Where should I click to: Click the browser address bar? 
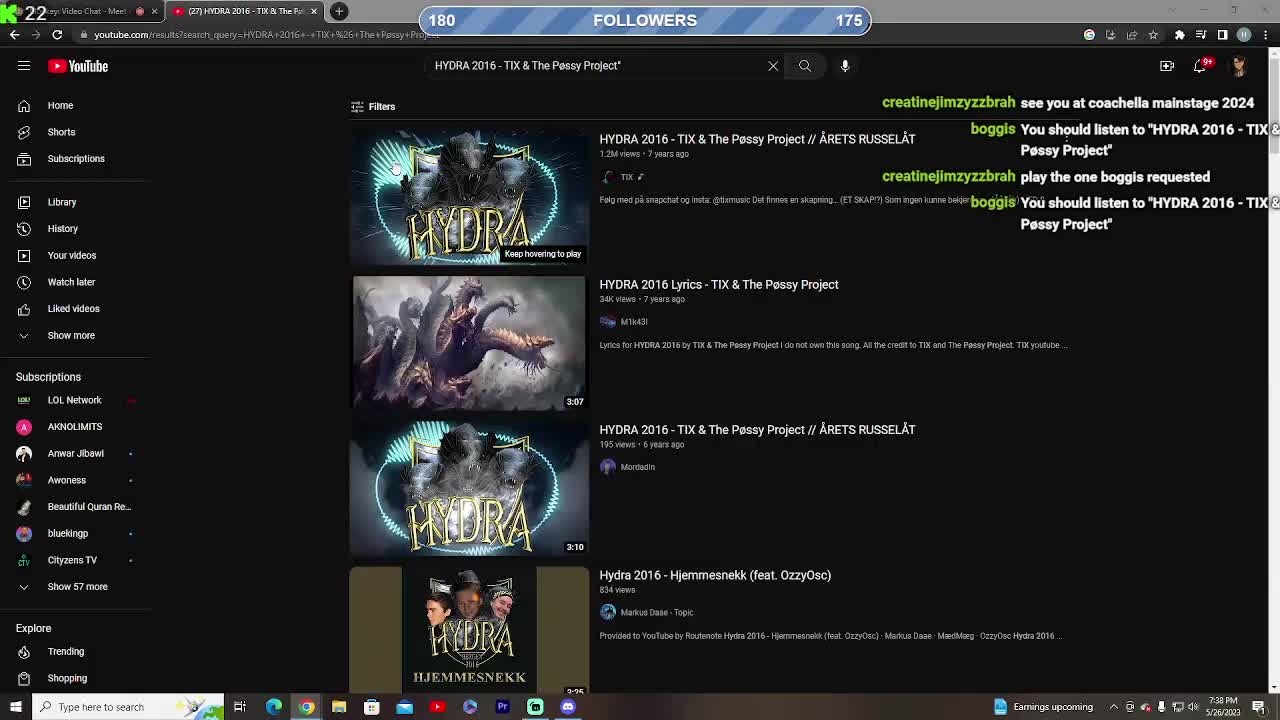(580, 35)
